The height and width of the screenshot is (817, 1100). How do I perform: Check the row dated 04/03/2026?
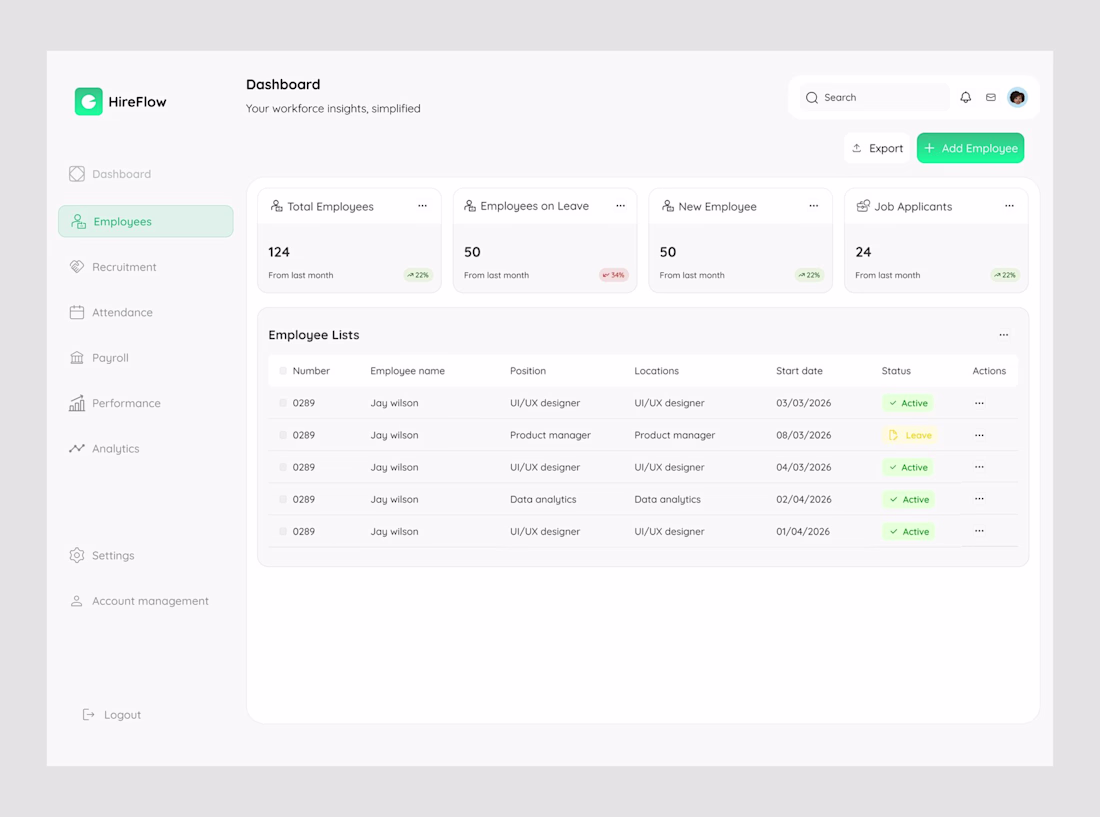click(283, 467)
